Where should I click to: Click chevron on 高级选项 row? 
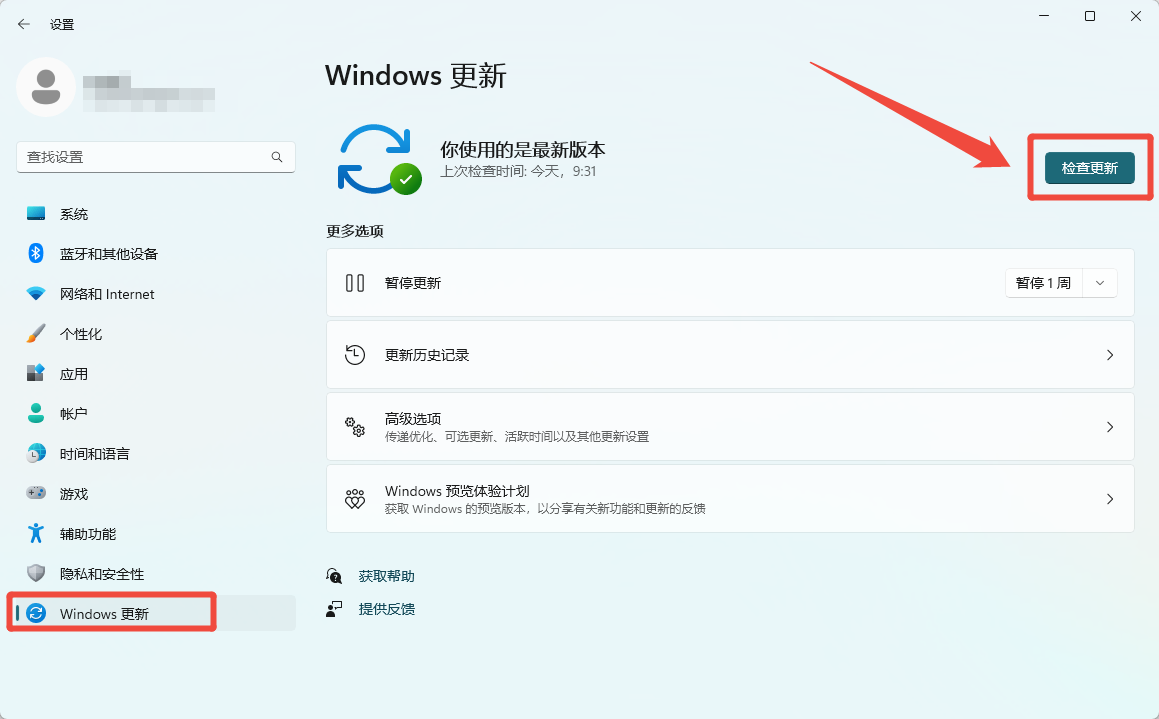click(x=1109, y=427)
